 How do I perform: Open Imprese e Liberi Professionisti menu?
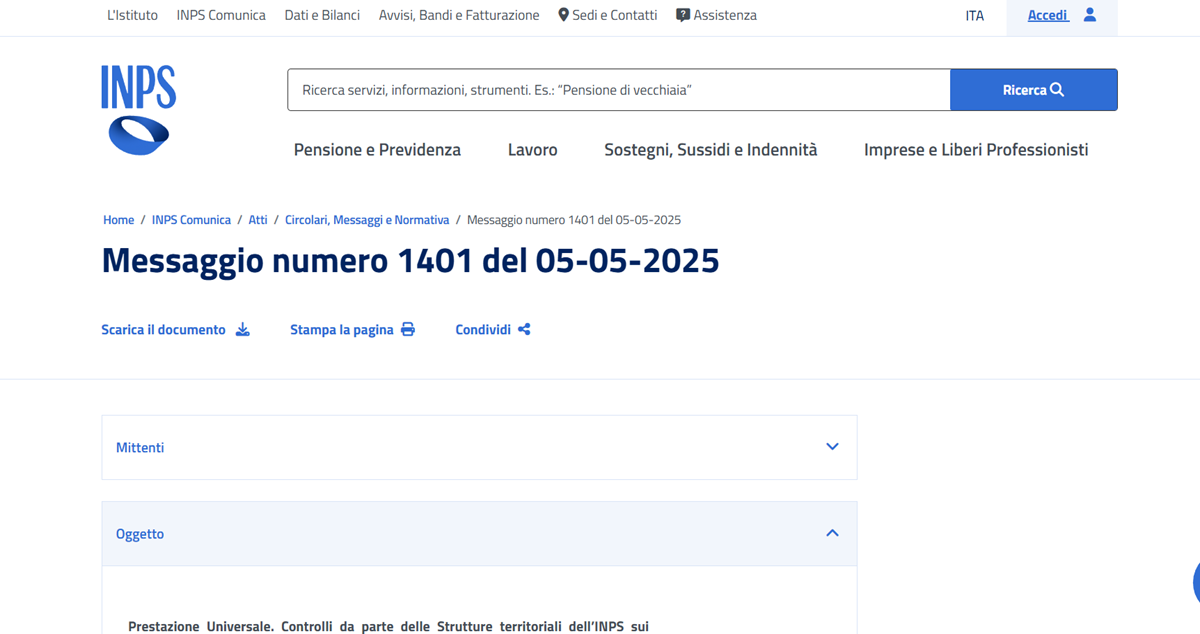tap(976, 150)
